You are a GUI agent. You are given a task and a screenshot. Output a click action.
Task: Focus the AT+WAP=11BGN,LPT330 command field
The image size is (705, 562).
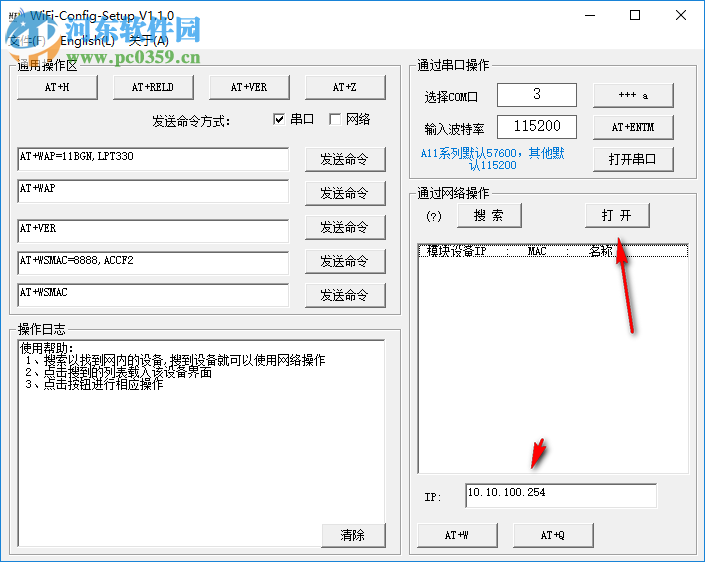(x=153, y=159)
